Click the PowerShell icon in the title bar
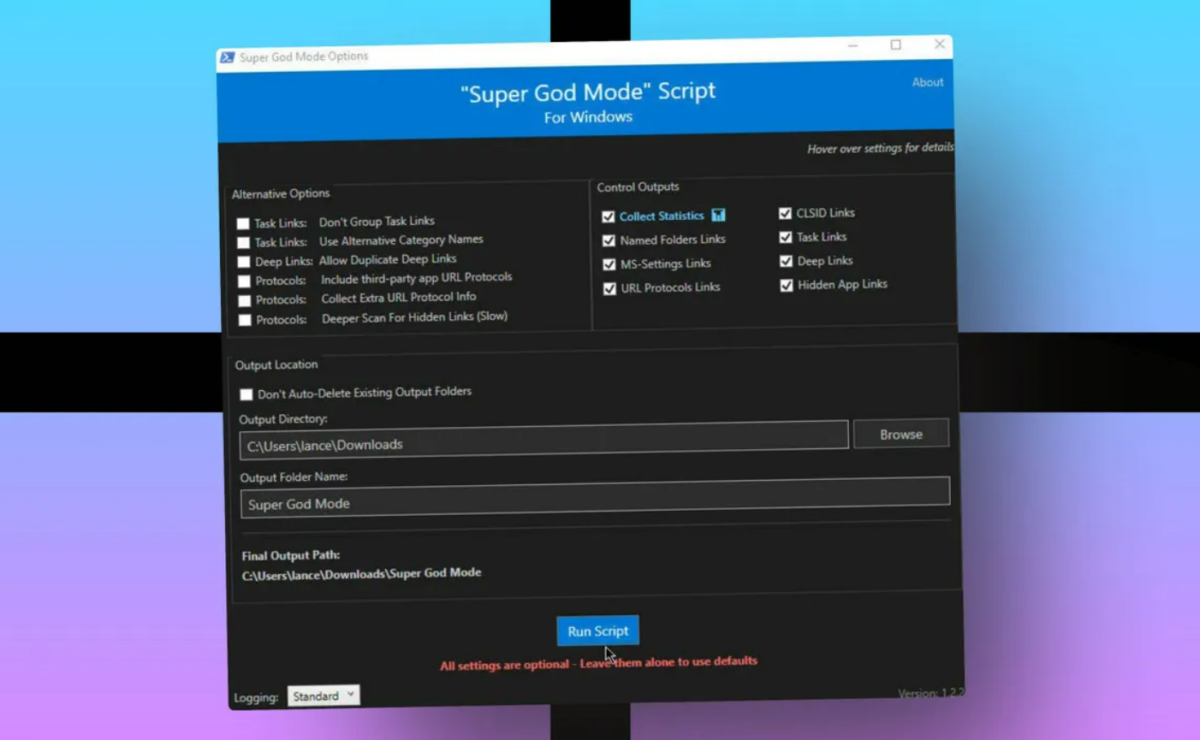Viewport: 1200px width, 740px height. coord(226,57)
